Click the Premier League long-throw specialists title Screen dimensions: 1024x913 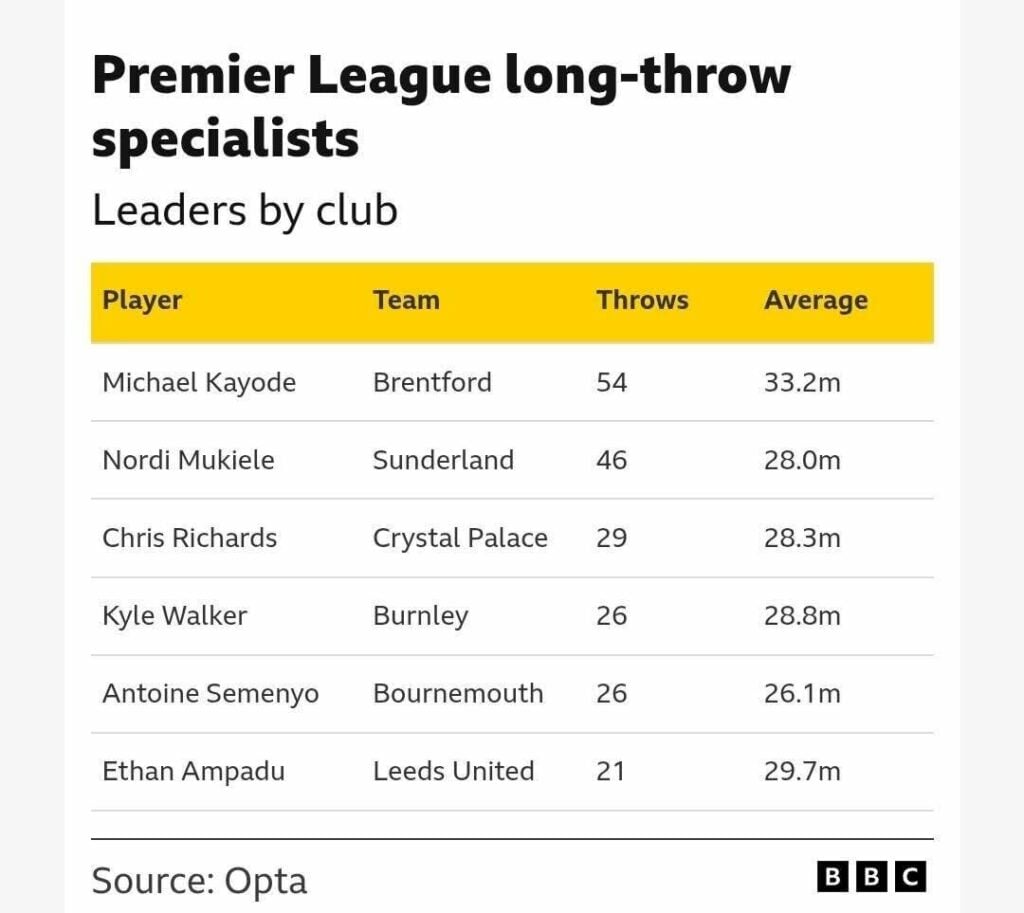pyautogui.click(x=440, y=105)
